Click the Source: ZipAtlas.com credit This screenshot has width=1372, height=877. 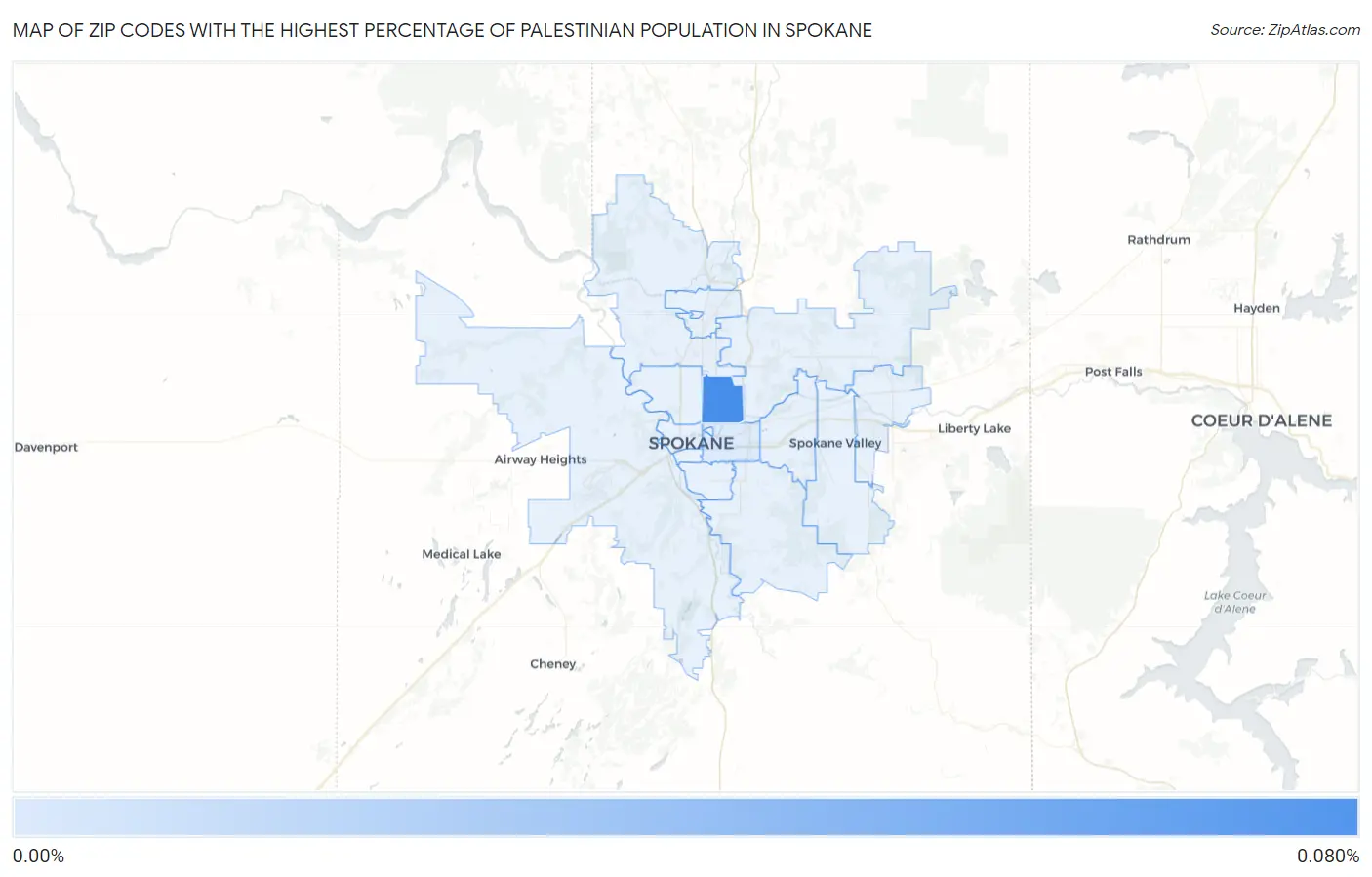coord(1285,30)
